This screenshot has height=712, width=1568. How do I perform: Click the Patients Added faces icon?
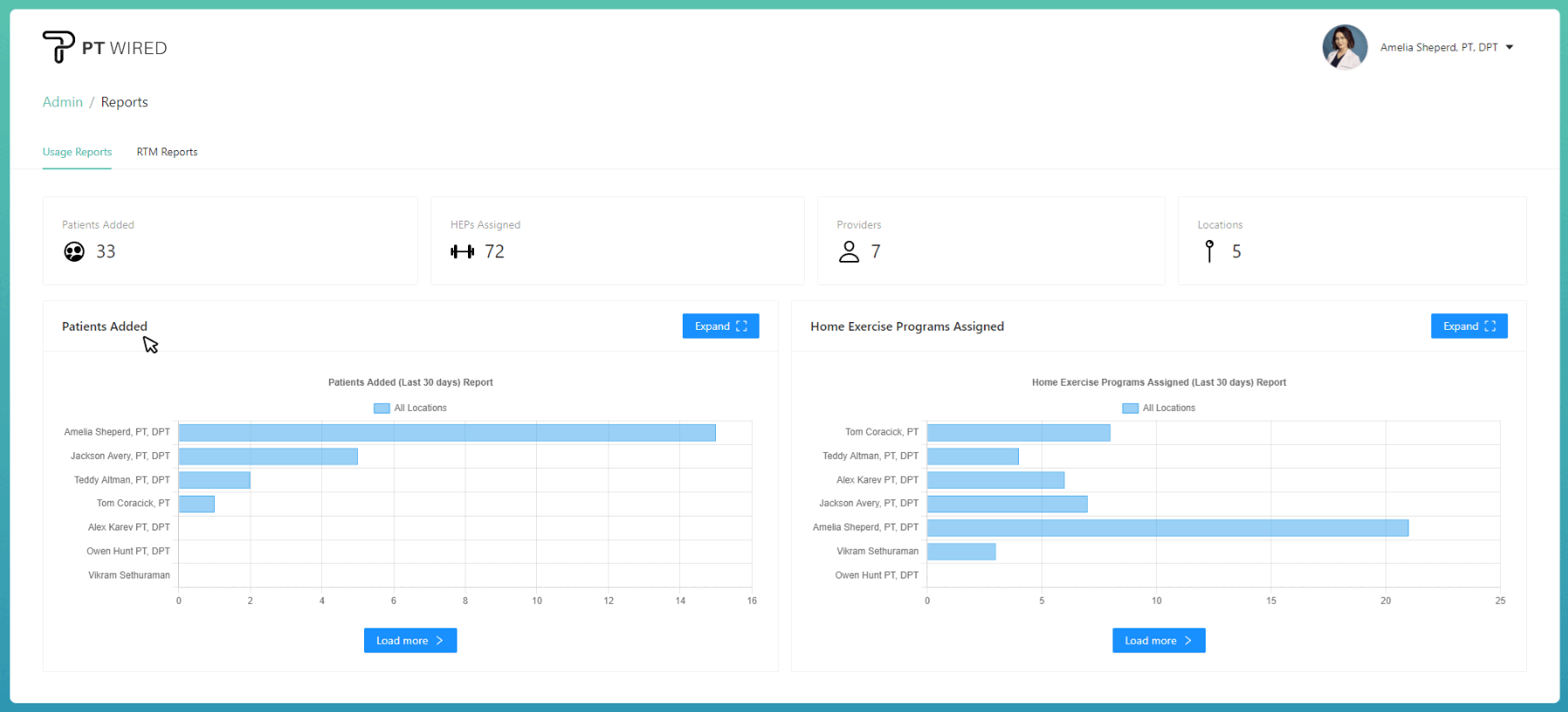[74, 252]
